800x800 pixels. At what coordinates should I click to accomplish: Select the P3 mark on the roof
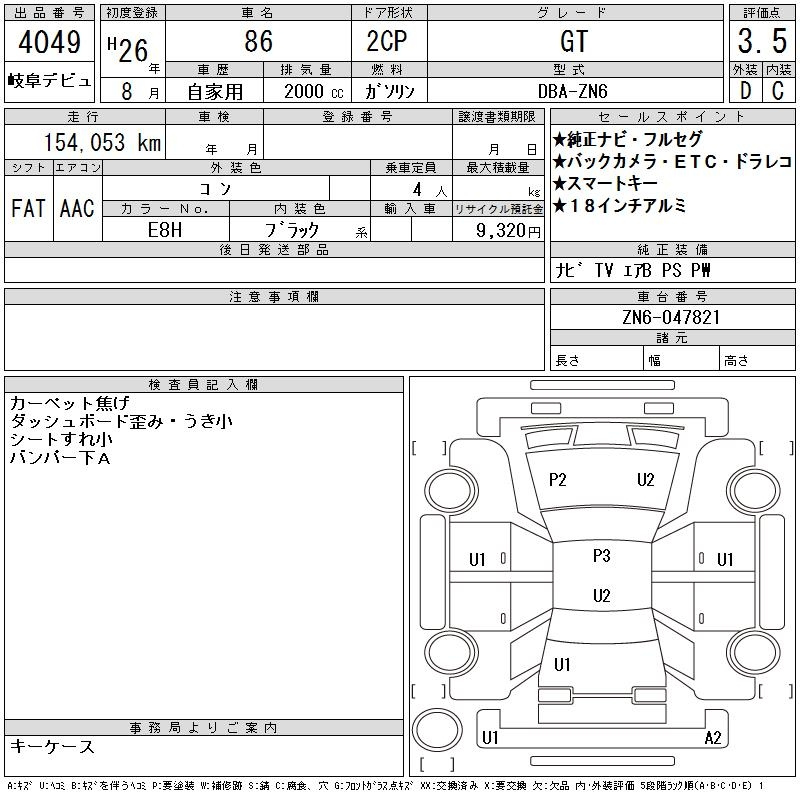[601, 556]
